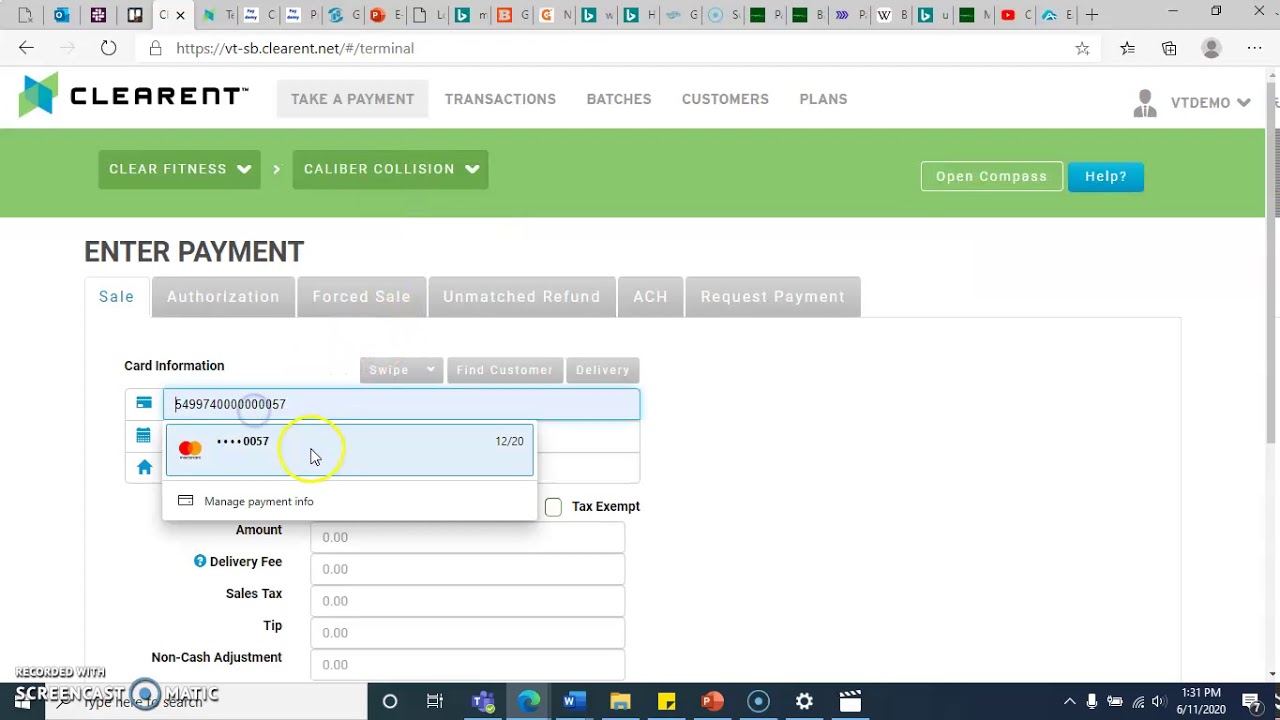Click the Amount input field
This screenshot has height=720, width=1280.
tap(467, 537)
